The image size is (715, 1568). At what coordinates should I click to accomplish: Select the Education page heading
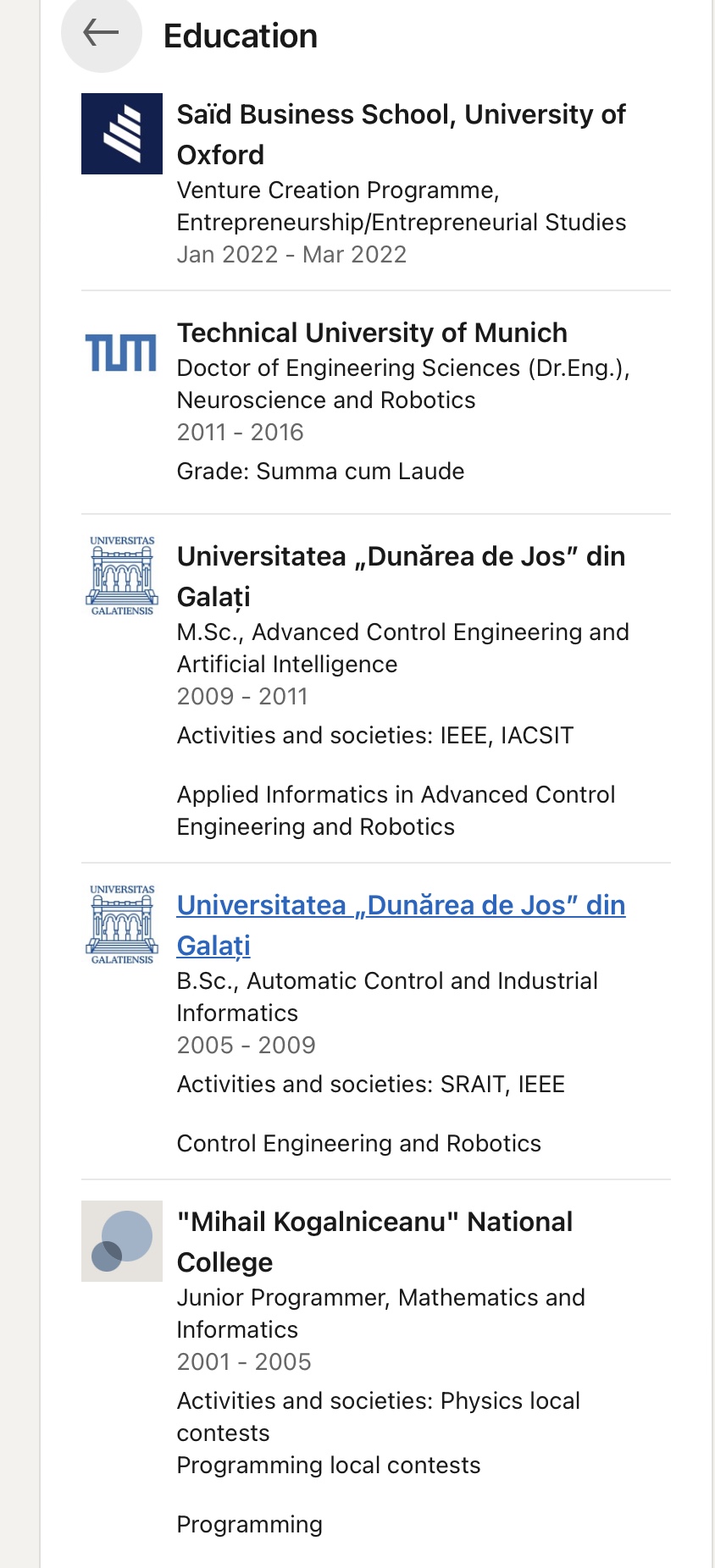point(241,36)
